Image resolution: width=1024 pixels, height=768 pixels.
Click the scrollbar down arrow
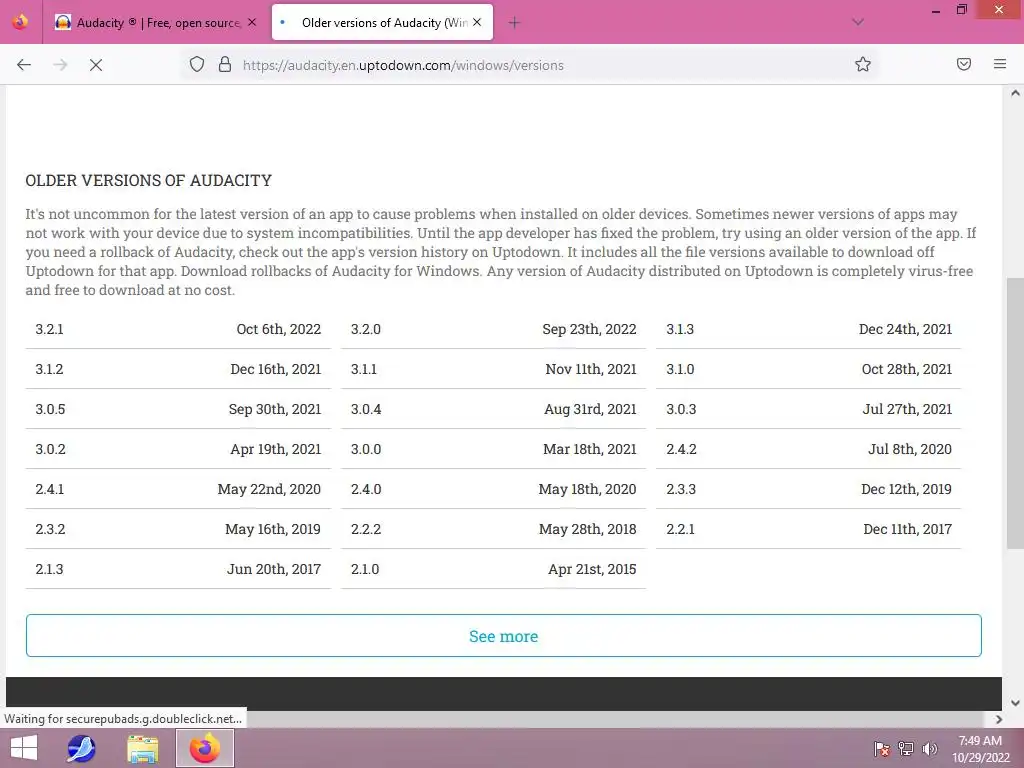1015,703
